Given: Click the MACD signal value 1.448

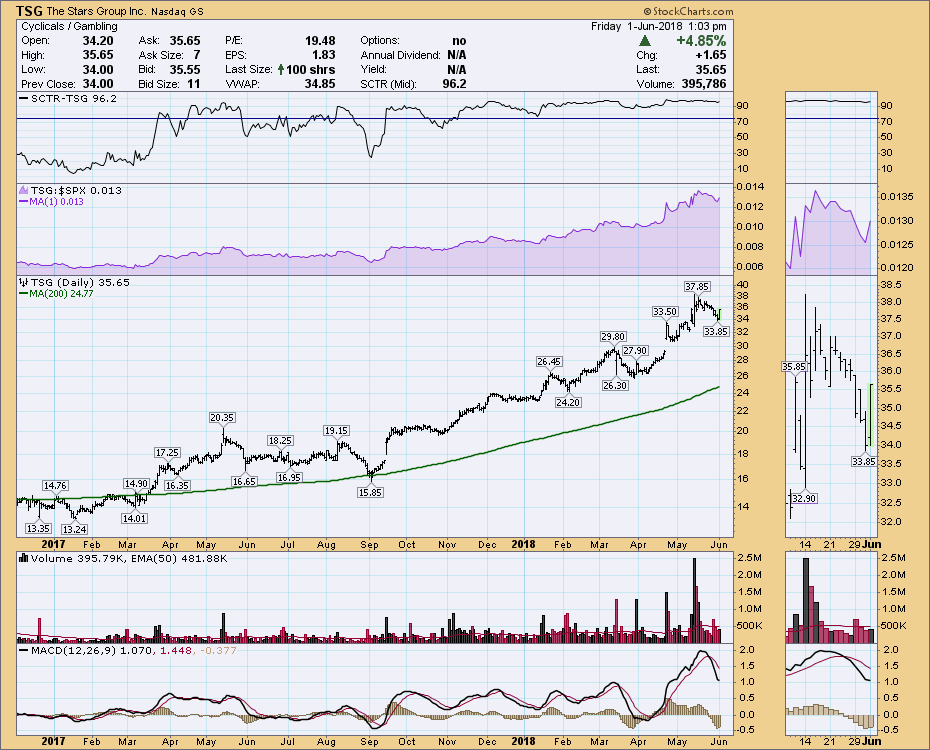Looking at the screenshot, I should pos(176,650).
